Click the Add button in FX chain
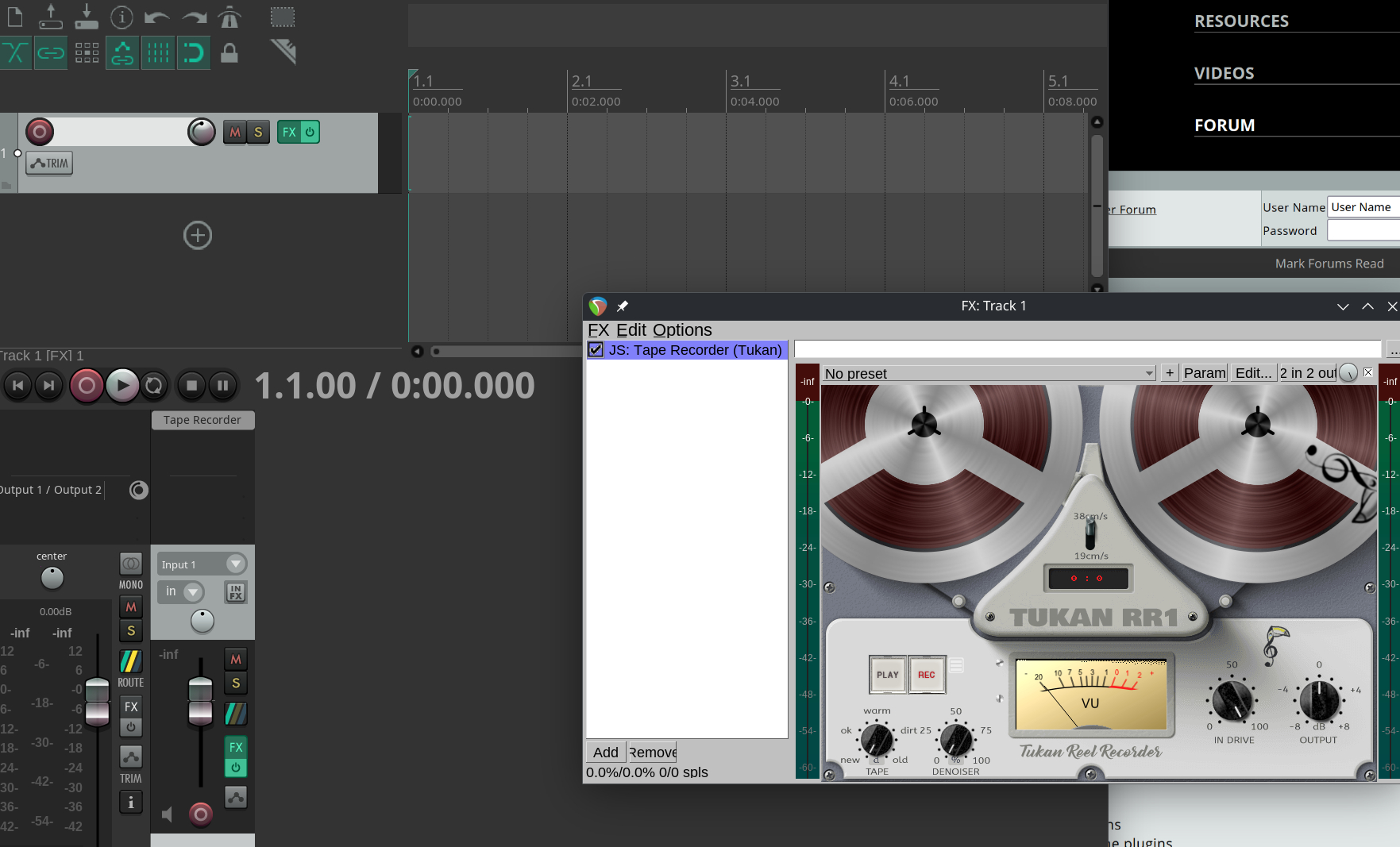The height and width of the screenshot is (847, 1400). pos(605,753)
